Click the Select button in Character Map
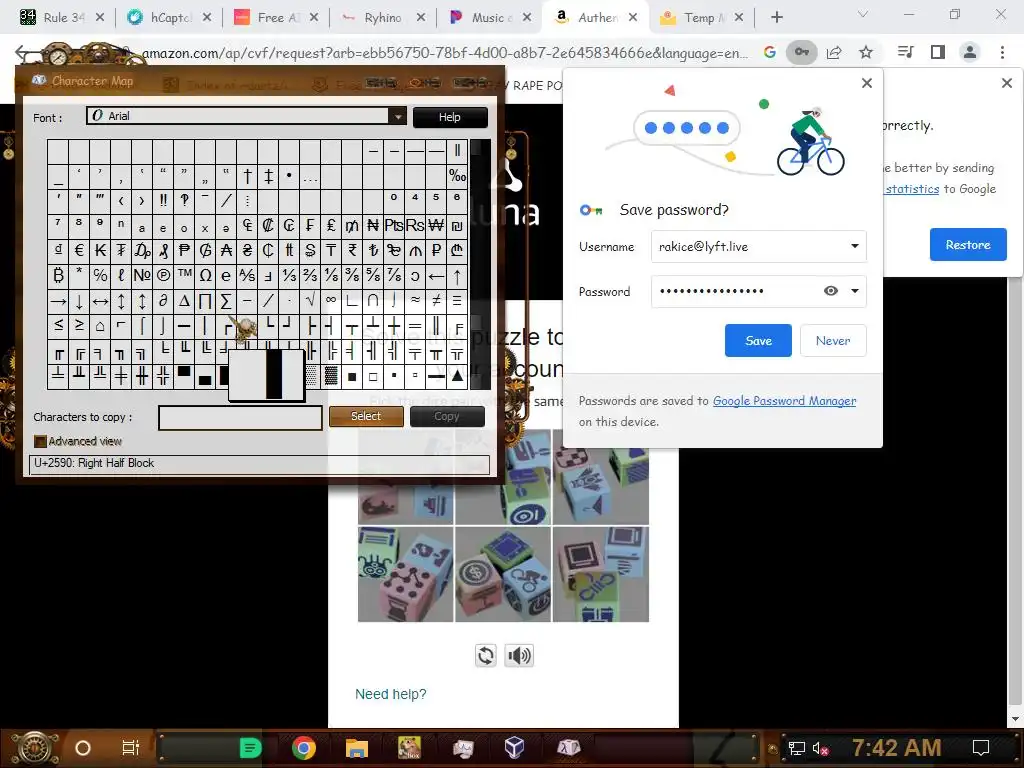The image size is (1024, 768). click(x=366, y=416)
